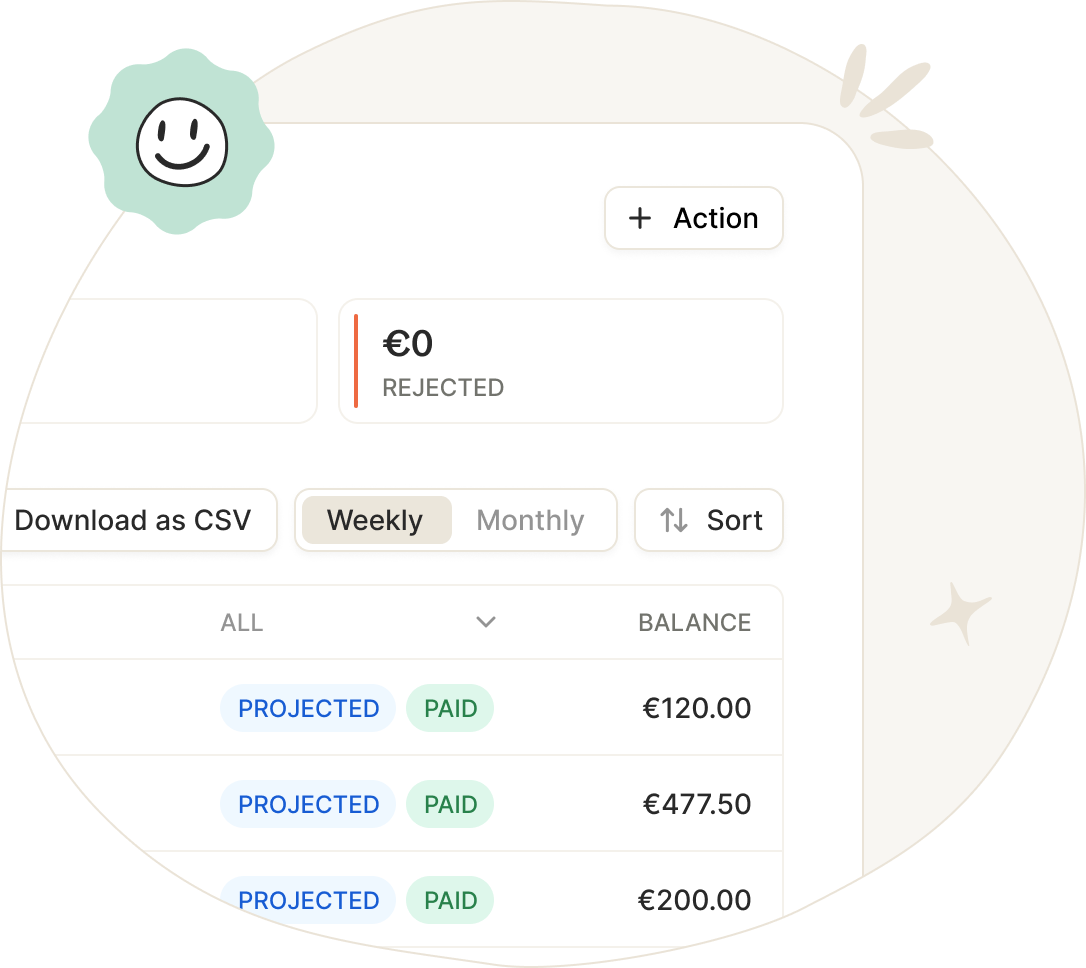Open the ALL filter dropdown

pos(358,622)
